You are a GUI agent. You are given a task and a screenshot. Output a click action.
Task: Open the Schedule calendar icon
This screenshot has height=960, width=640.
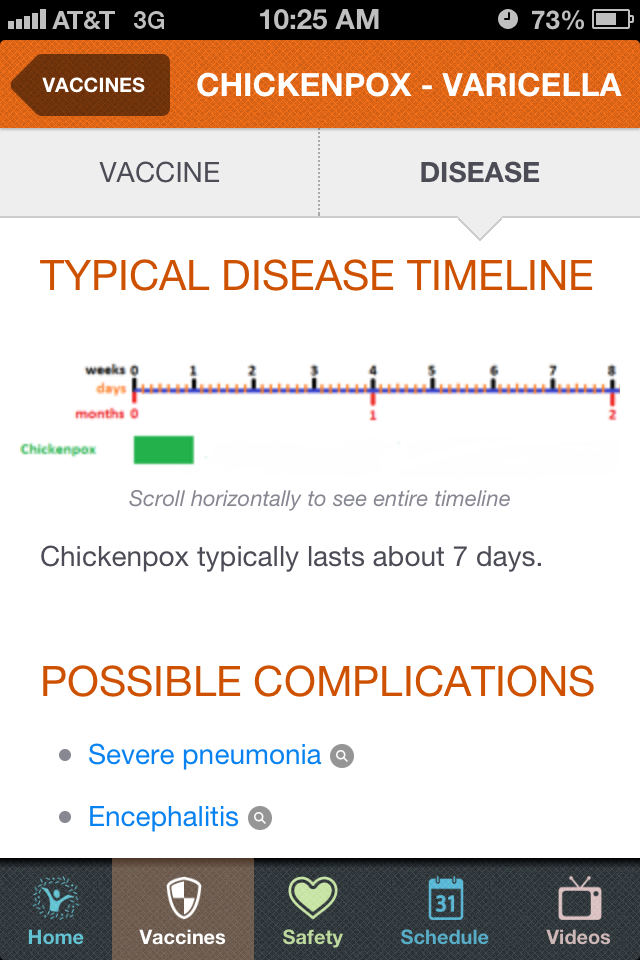pyautogui.click(x=445, y=898)
